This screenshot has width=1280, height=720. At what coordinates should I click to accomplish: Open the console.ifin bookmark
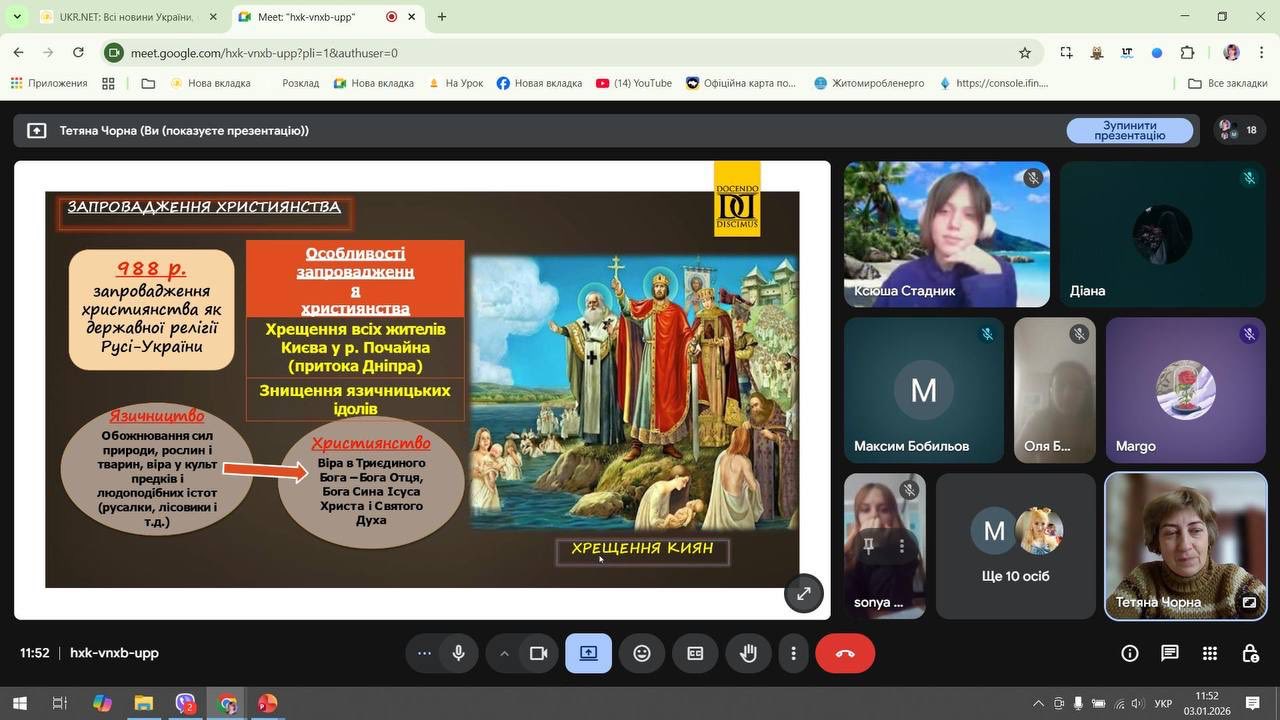pyautogui.click(x=994, y=83)
